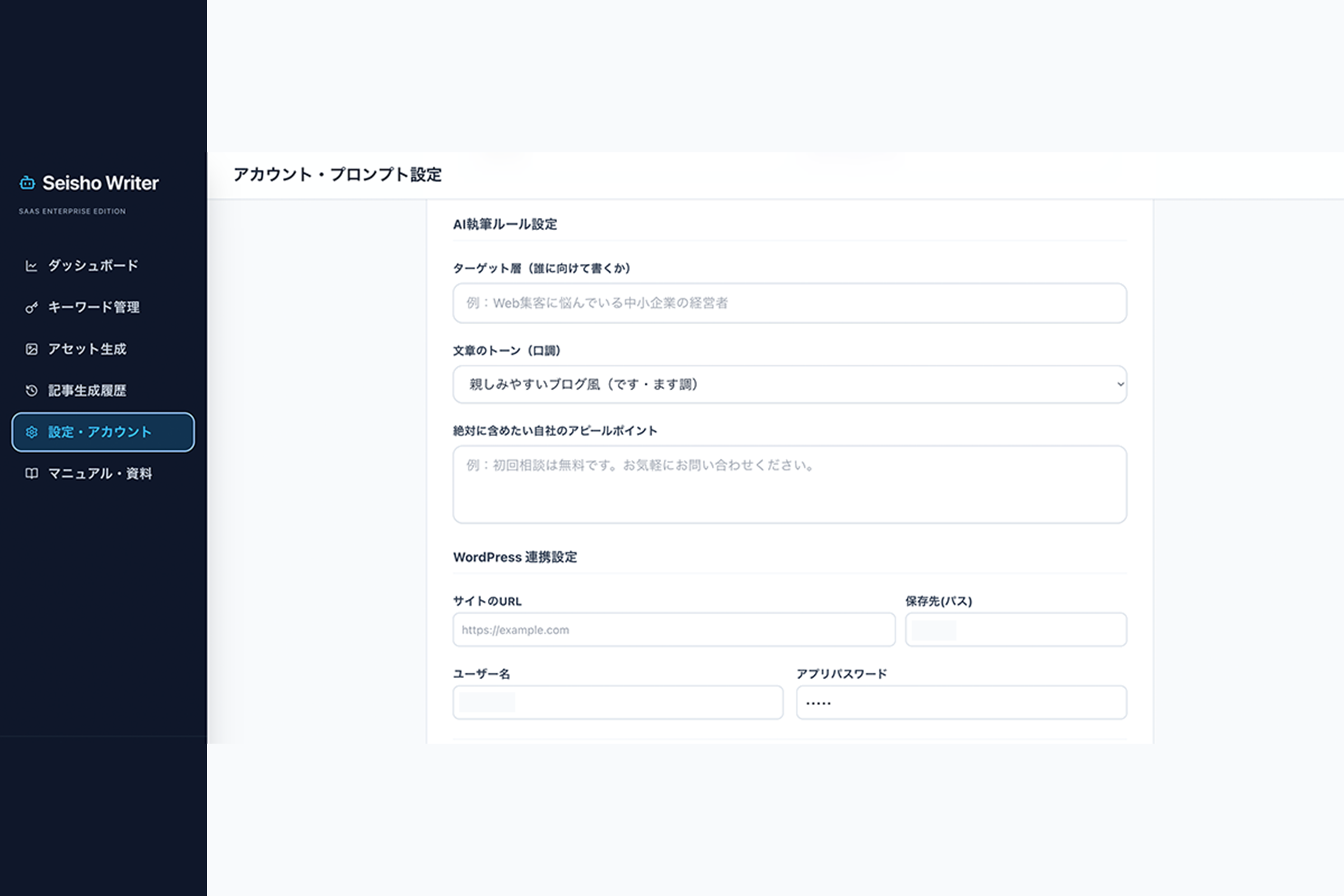Screen dimensions: 1344x896
Task: Click the ユーザー名 input field
Action: click(618, 702)
